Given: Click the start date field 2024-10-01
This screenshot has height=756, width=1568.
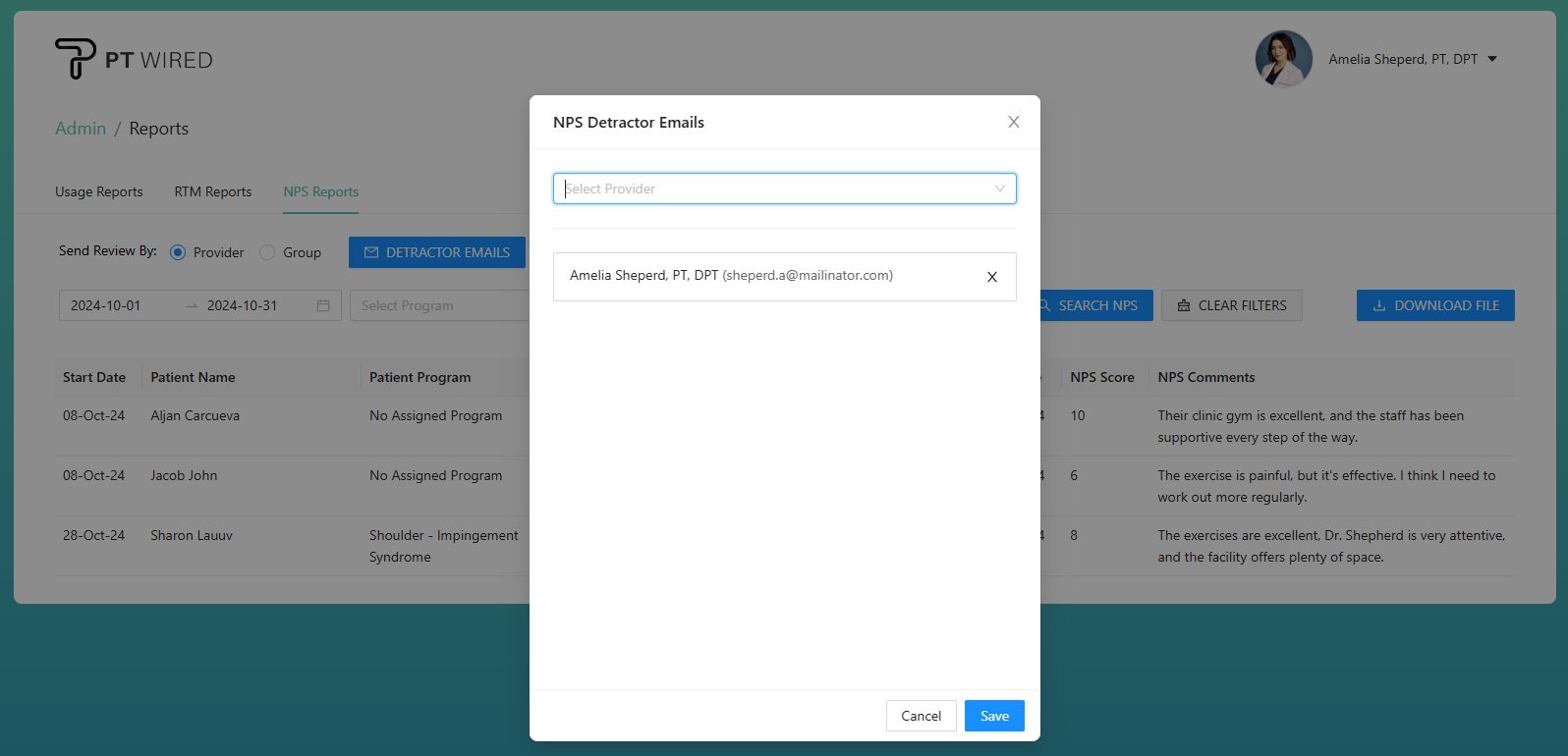Looking at the screenshot, I should (x=106, y=305).
